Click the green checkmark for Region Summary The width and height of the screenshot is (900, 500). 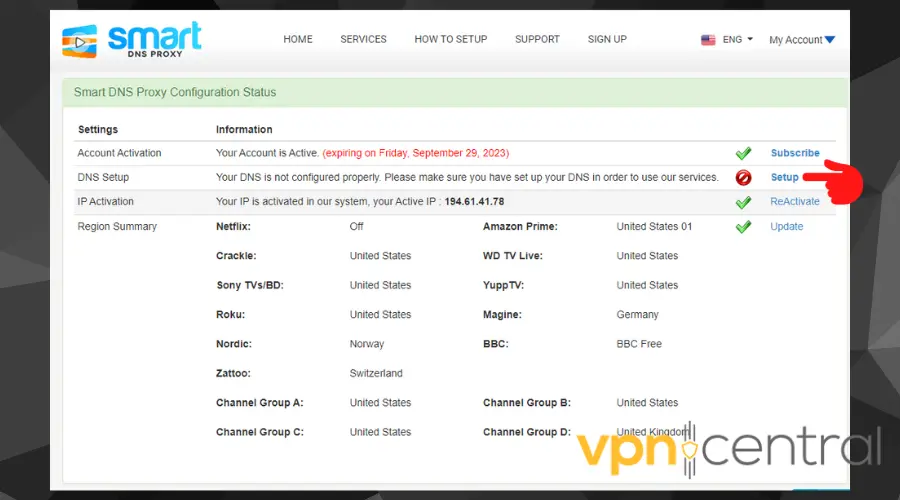point(743,227)
